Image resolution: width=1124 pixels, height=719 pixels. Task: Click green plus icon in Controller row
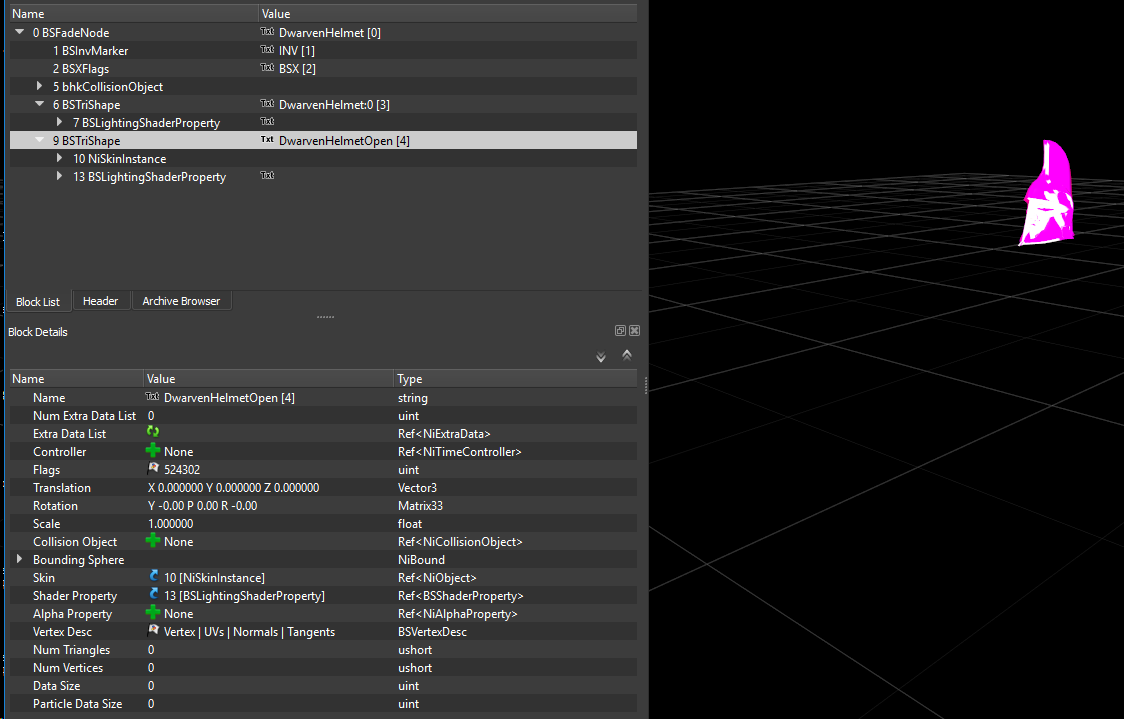pyautogui.click(x=153, y=450)
